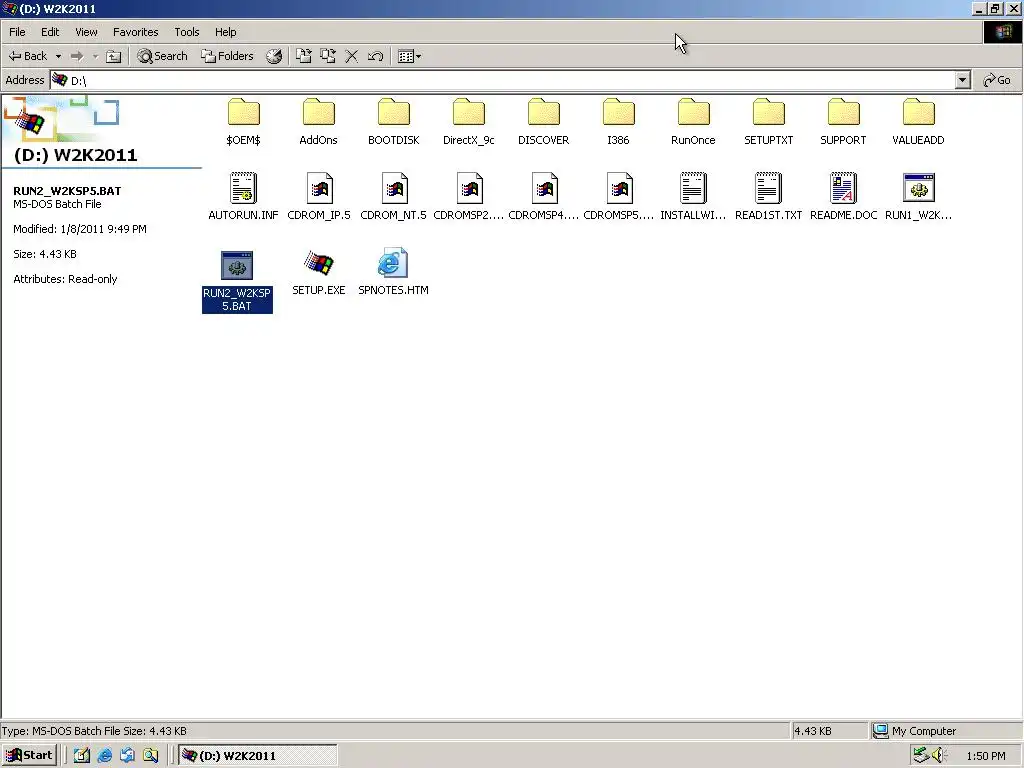Open the Edit menu
This screenshot has width=1024, height=768.
pos(50,32)
